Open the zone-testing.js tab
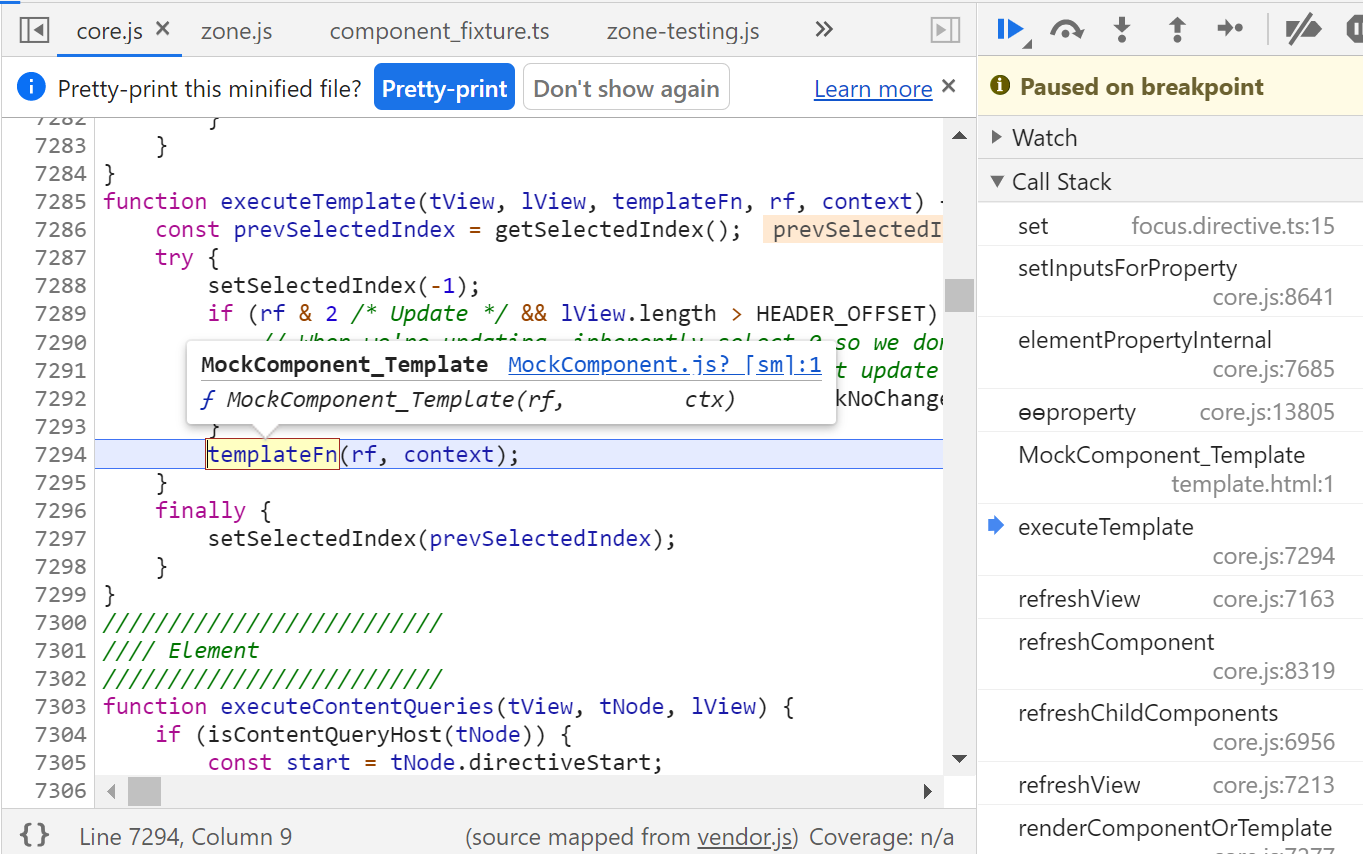The height and width of the screenshot is (854, 1363). coord(683,31)
